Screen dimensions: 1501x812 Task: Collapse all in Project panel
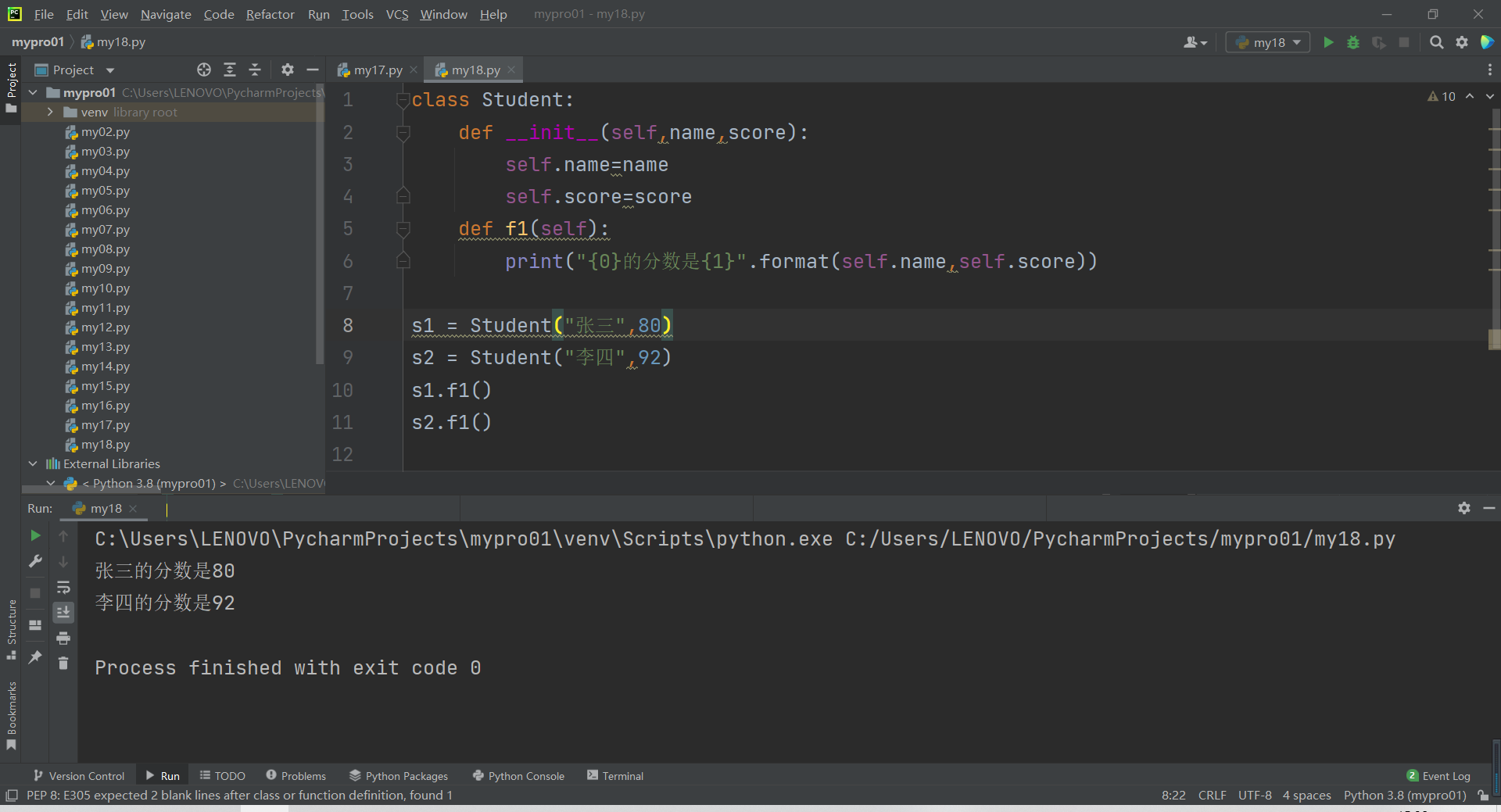[x=255, y=70]
